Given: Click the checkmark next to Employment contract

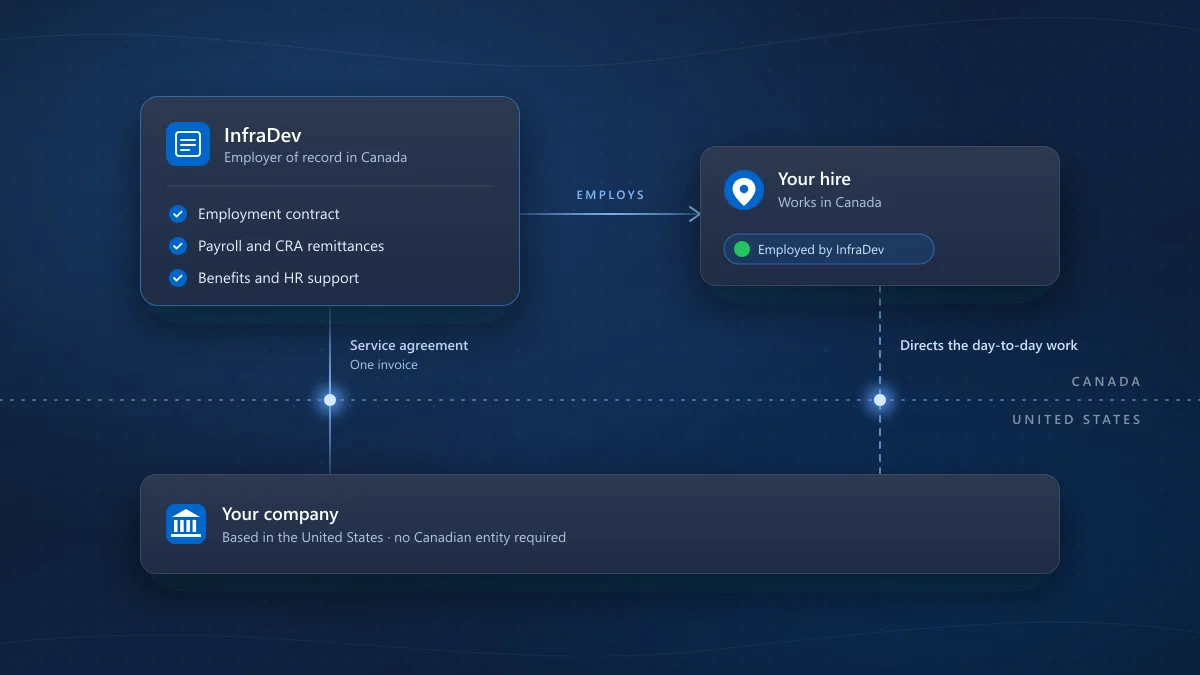Looking at the screenshot, I should point(178,214).
